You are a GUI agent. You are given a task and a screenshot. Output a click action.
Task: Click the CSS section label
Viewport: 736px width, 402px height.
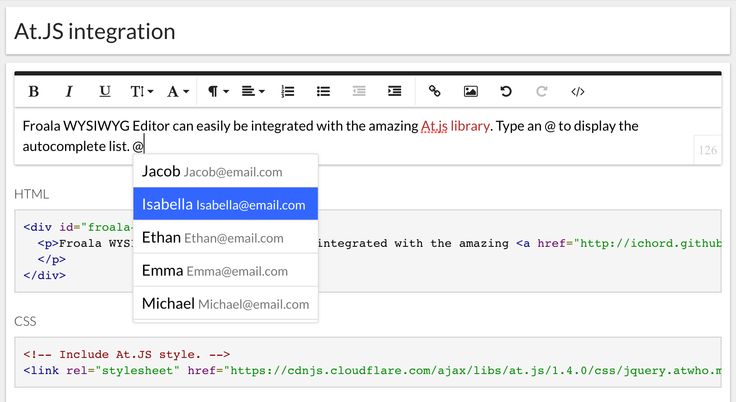25,321
